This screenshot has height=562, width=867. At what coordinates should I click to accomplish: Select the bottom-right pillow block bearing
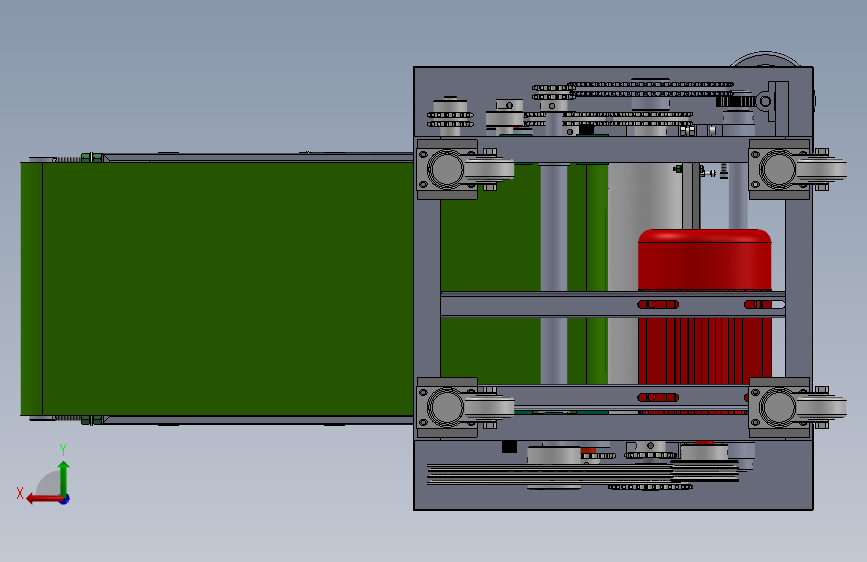(x=796, y=408)
